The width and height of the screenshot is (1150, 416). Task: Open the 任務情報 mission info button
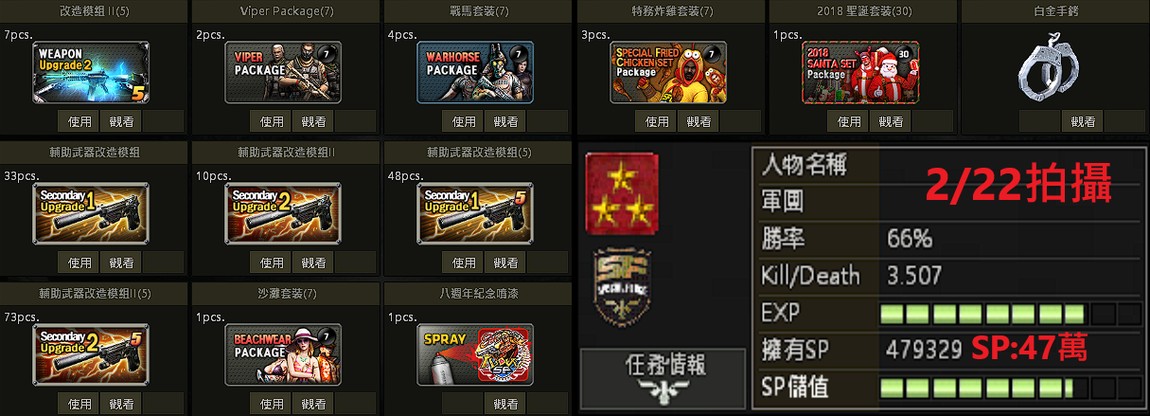pyautogui.click(x=663, y=378)
